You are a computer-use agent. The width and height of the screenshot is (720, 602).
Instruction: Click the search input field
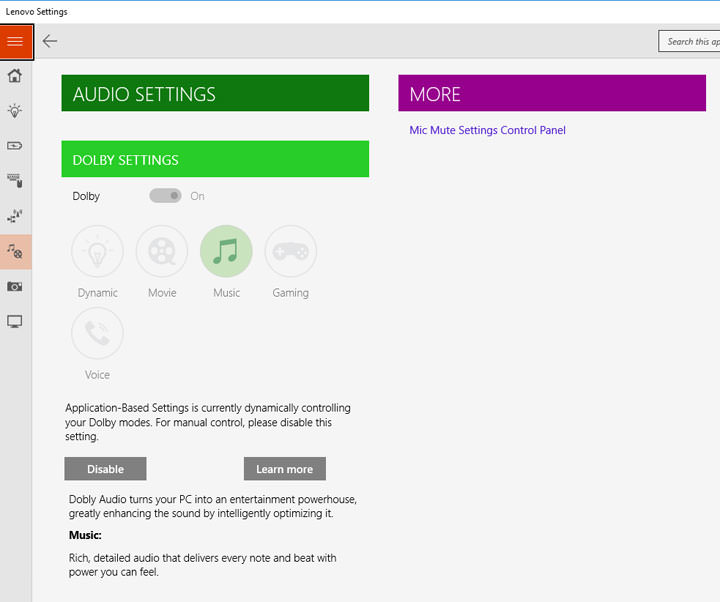pyautogui.click(x=688, y=41)
